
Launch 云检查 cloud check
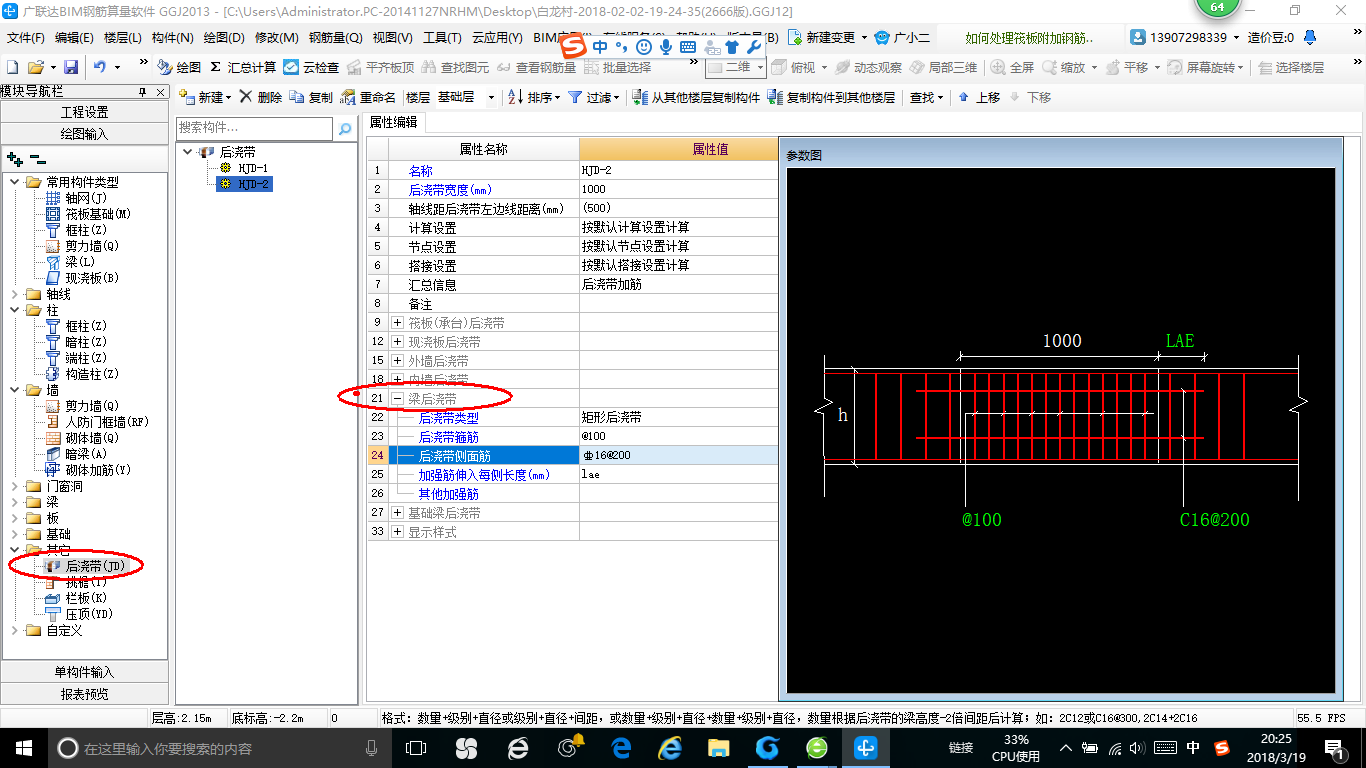(311, 67)
